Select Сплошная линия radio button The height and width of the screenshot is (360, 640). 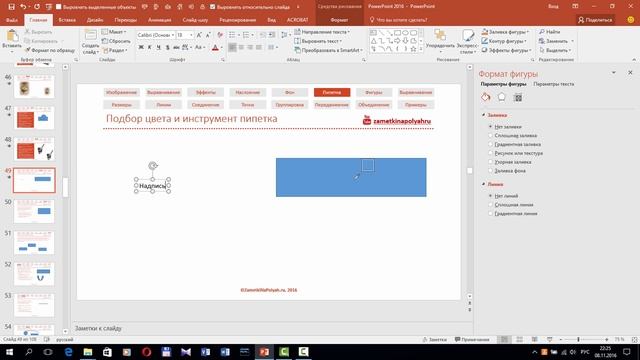(x=491, y=204)
